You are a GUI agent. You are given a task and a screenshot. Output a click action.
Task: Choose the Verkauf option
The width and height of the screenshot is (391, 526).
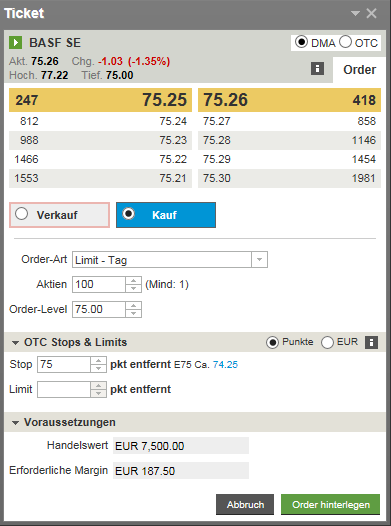click(59, 215)
